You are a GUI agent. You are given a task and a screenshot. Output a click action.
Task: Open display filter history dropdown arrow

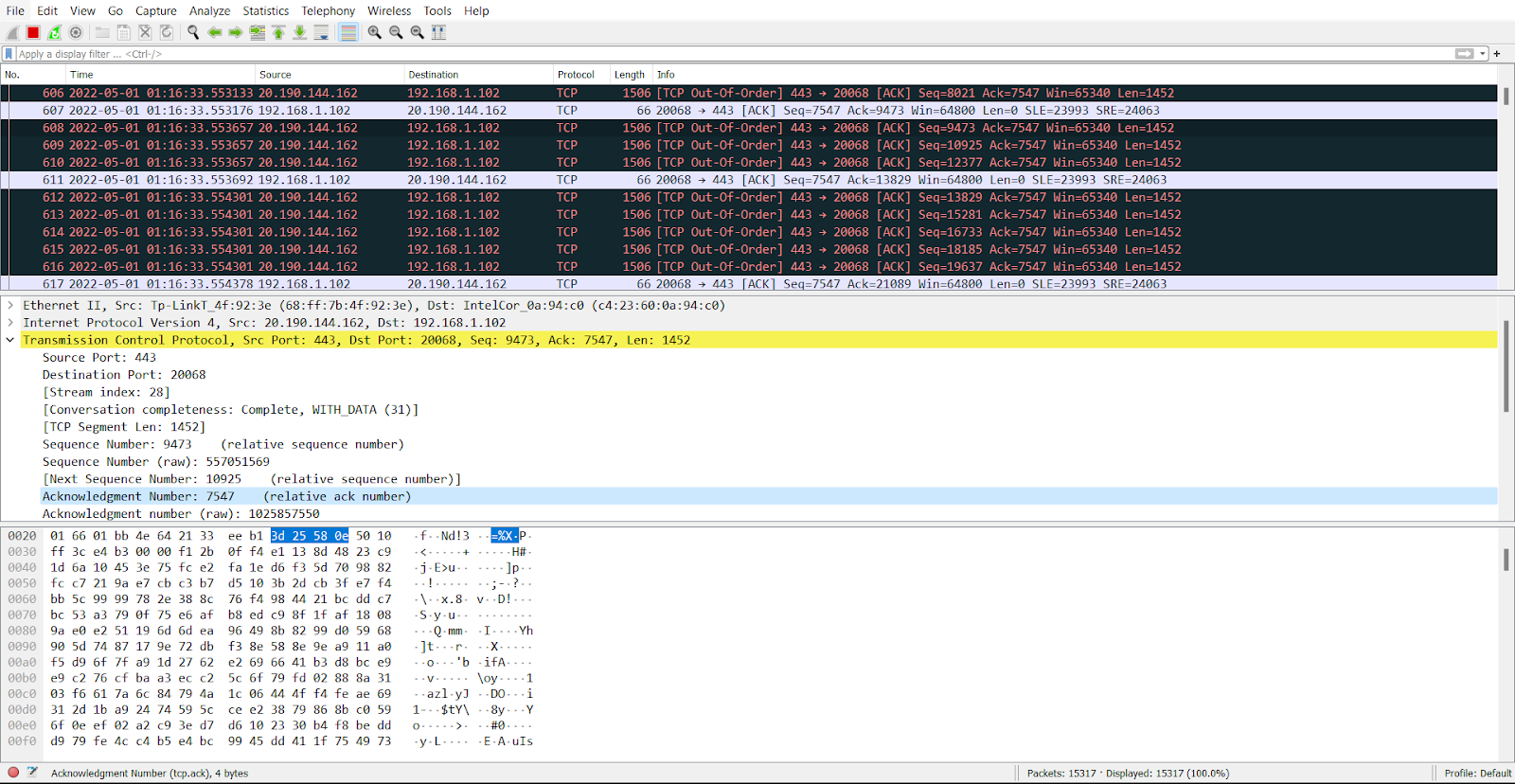[x=1483, y=54]
